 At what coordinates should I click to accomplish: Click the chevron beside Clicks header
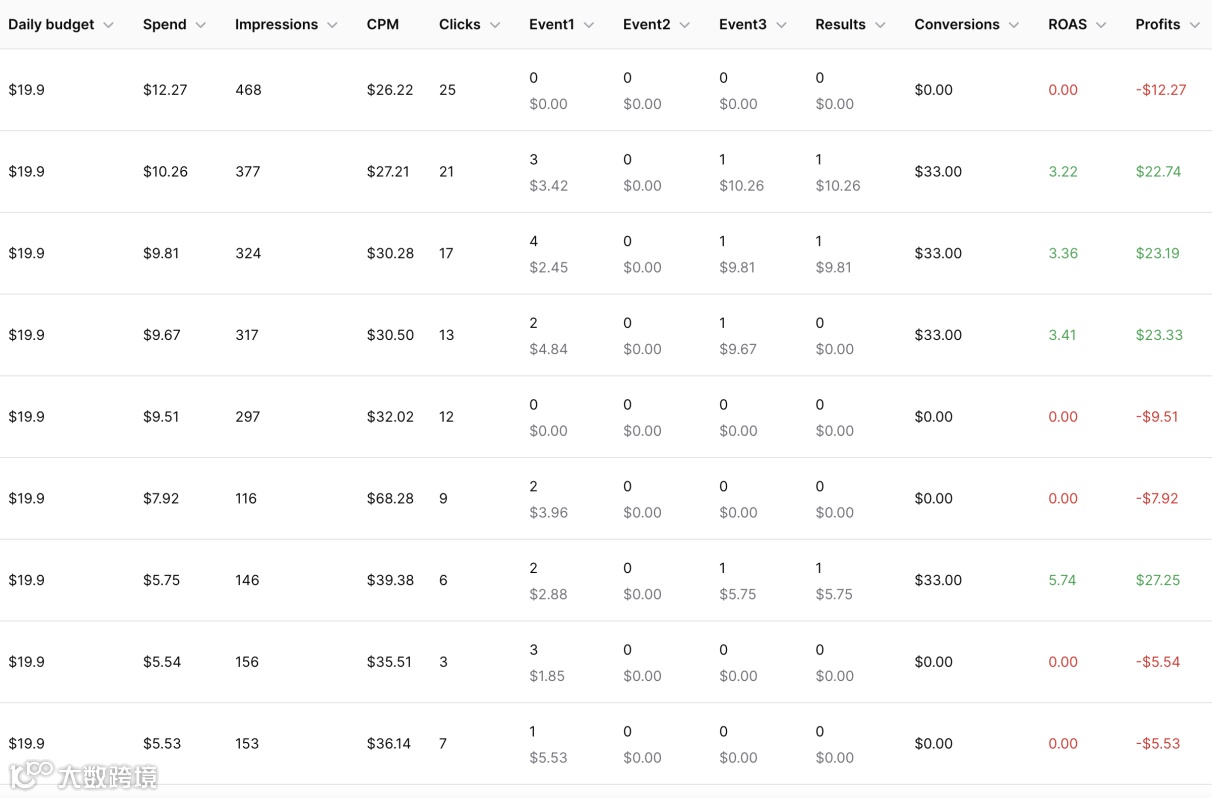[x=495, y=25]
